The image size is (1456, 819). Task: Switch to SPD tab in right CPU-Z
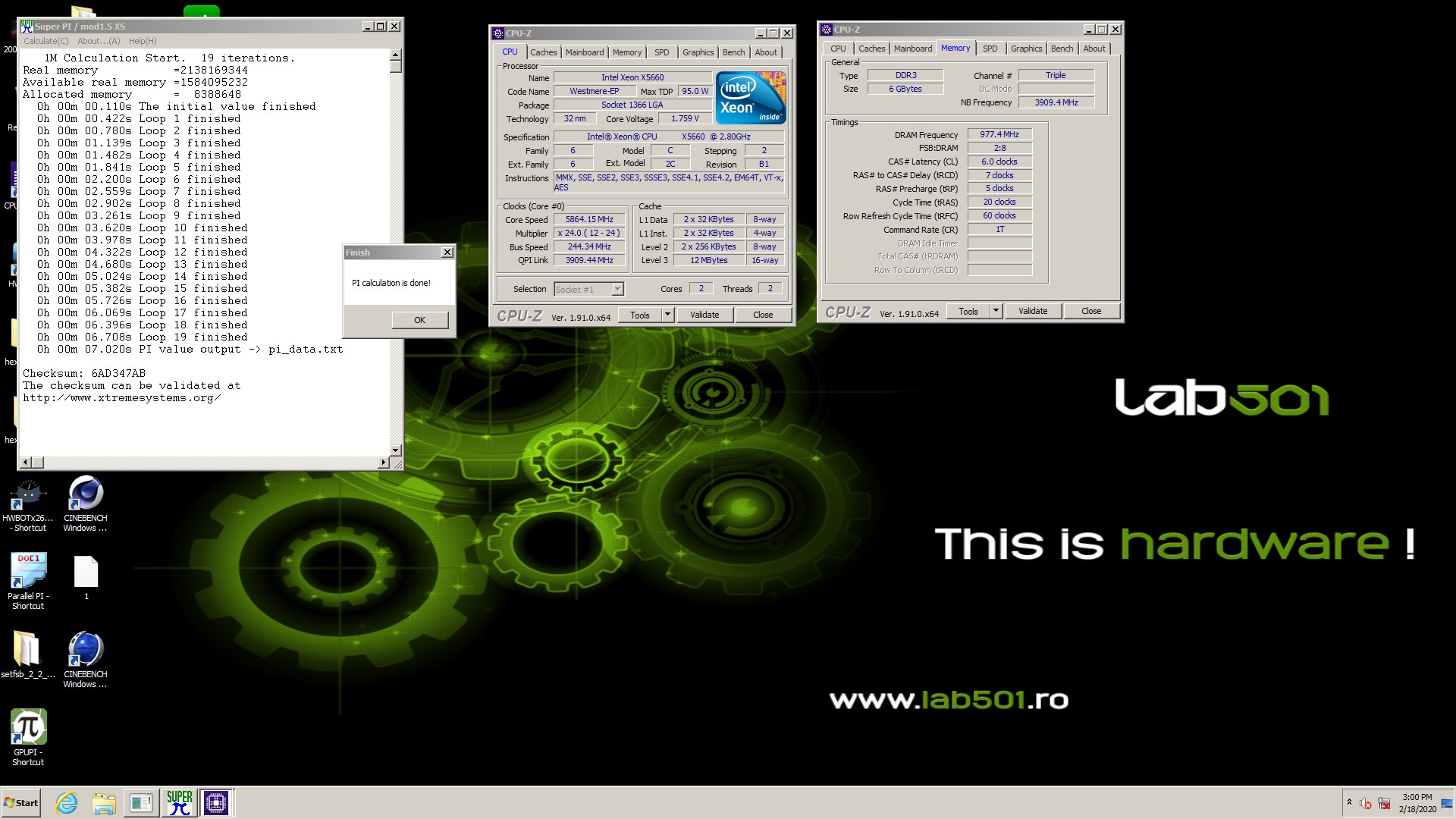click(990, 49)
